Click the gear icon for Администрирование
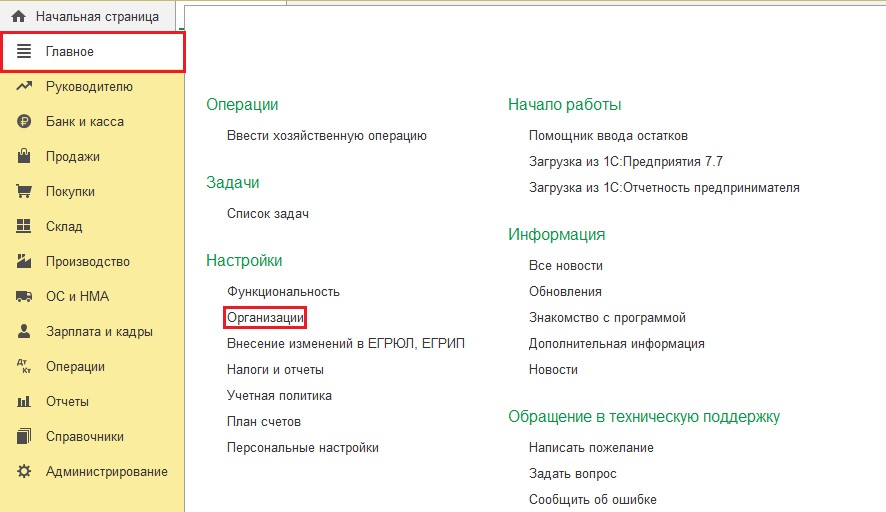Viewport: 886px width, 512px height. (x=25, y=472)
